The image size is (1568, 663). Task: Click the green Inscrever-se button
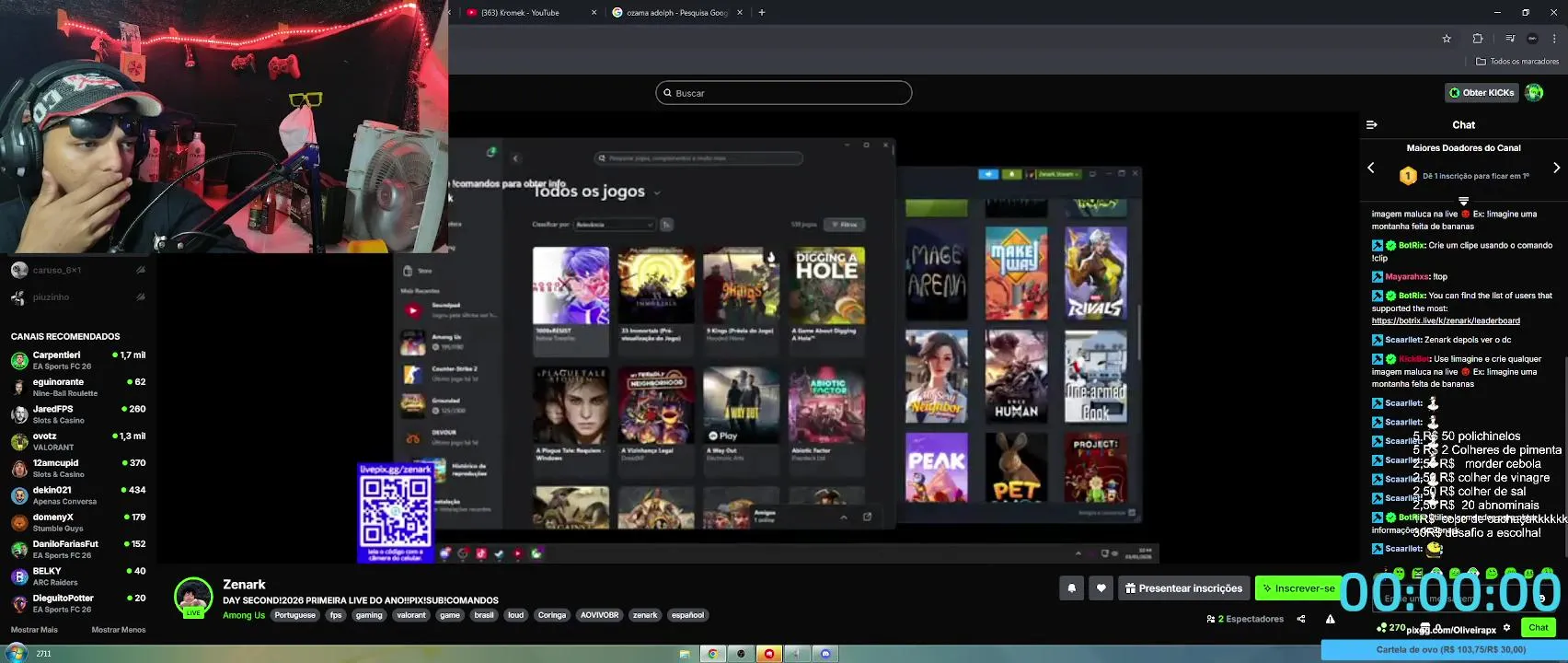[1299, 588]
